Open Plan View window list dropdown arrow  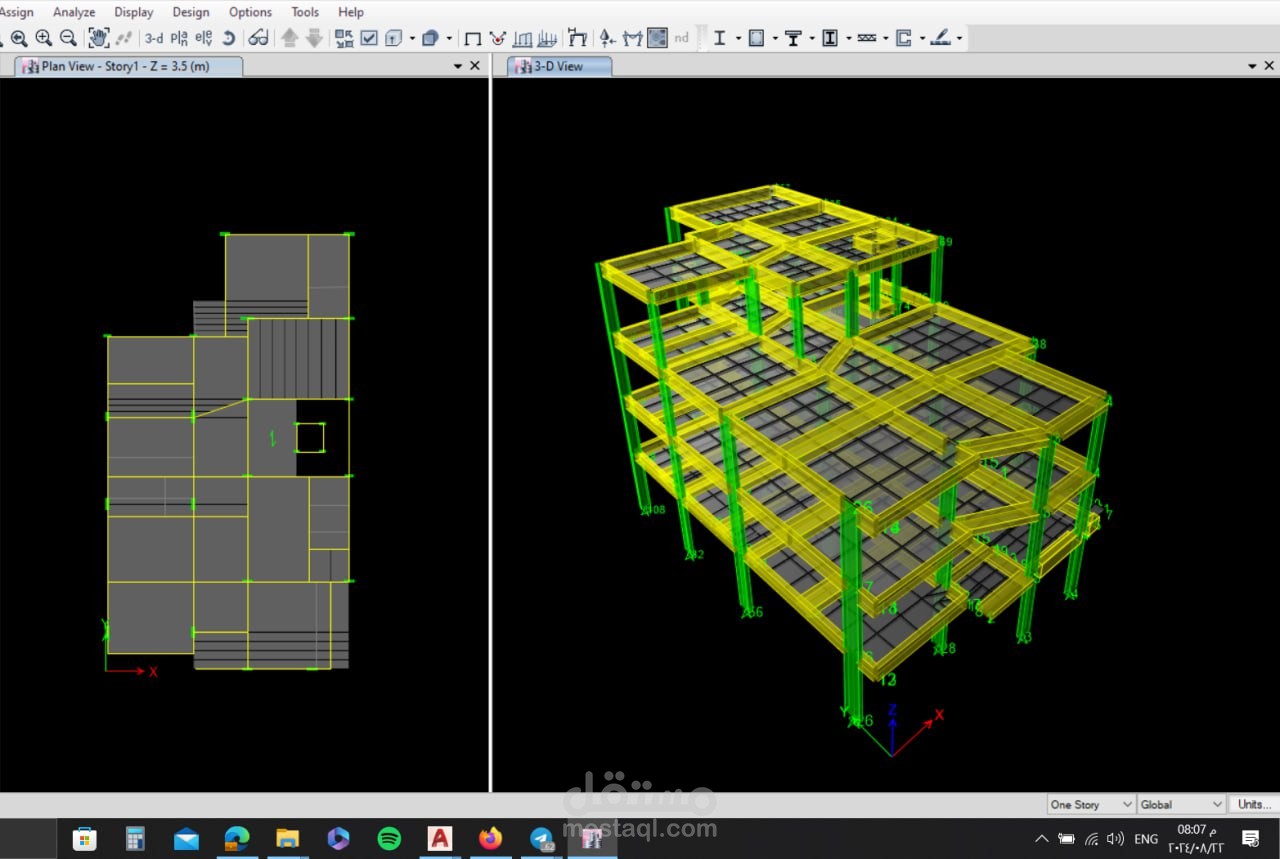tap(458, 66)
